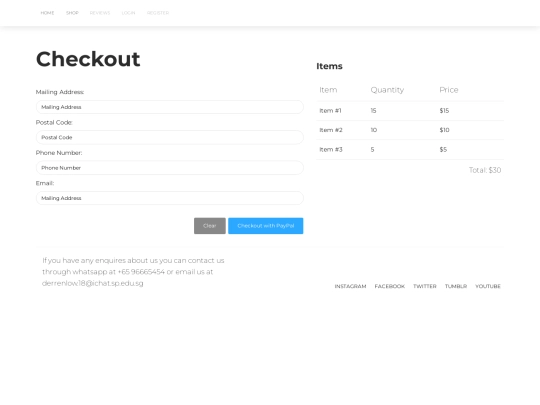Click the Phone Number: label
540x405 pixels.
[59, 153]
